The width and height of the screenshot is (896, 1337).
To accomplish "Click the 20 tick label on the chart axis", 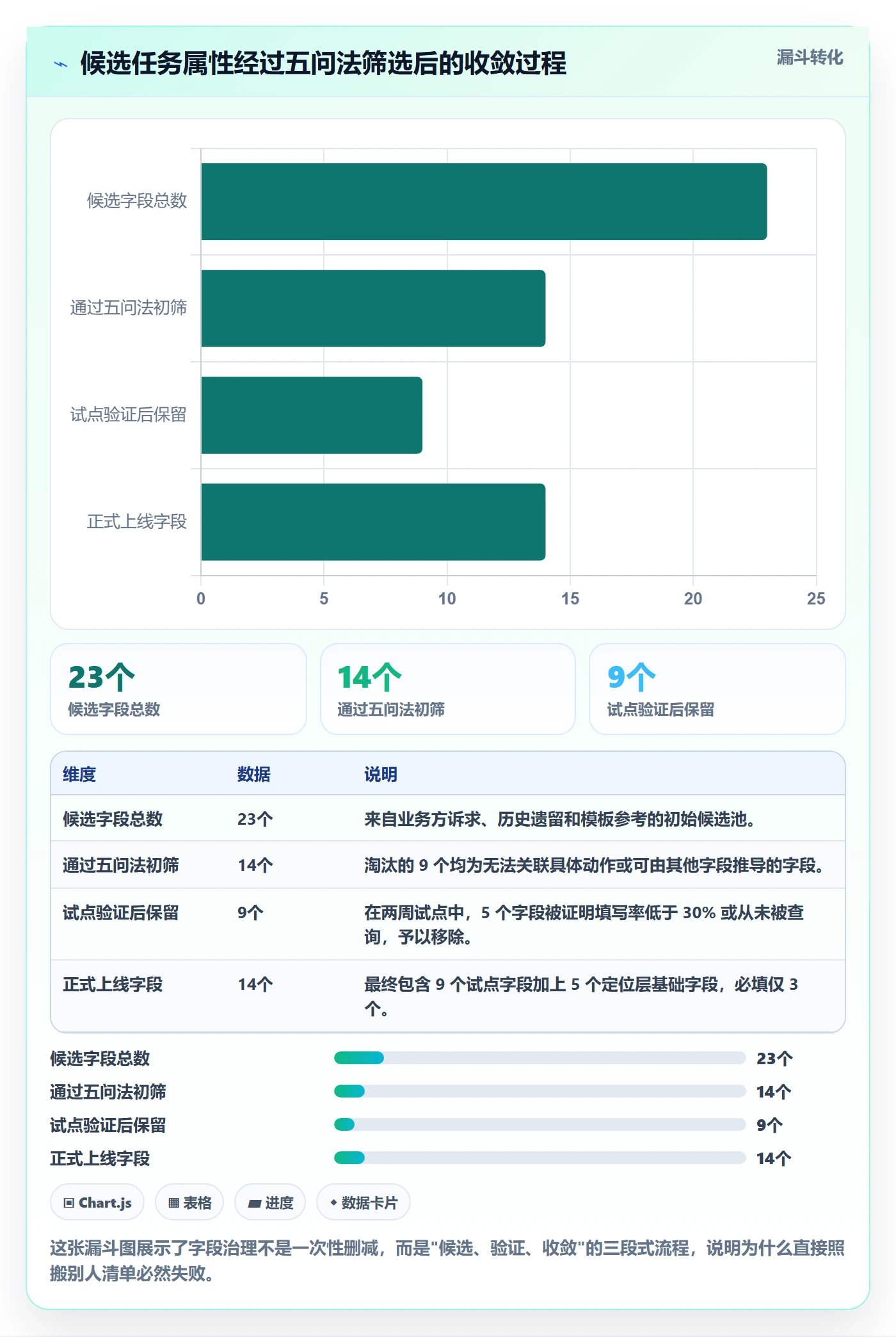I will pyautogui.click(x=693, y=599).
